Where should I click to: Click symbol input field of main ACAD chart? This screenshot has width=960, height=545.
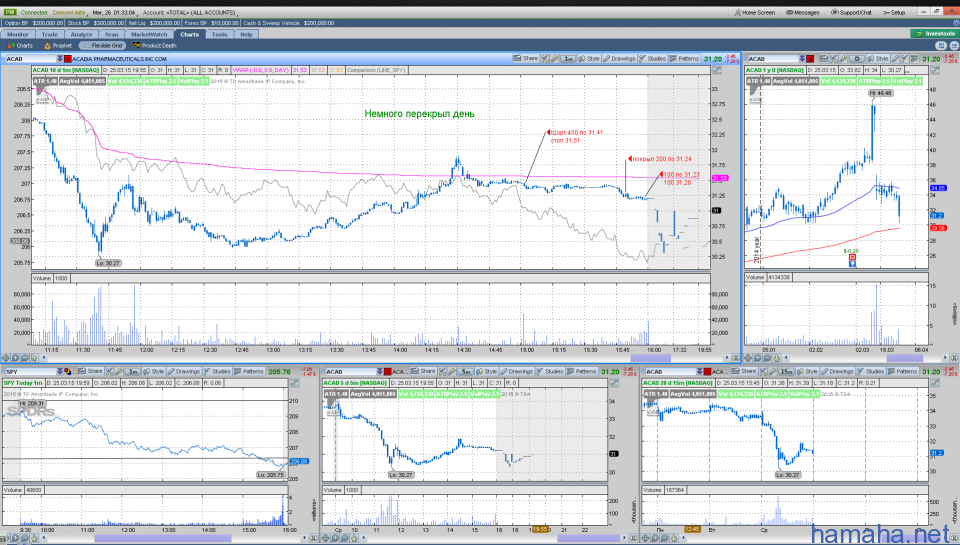[x=29, y=59]
